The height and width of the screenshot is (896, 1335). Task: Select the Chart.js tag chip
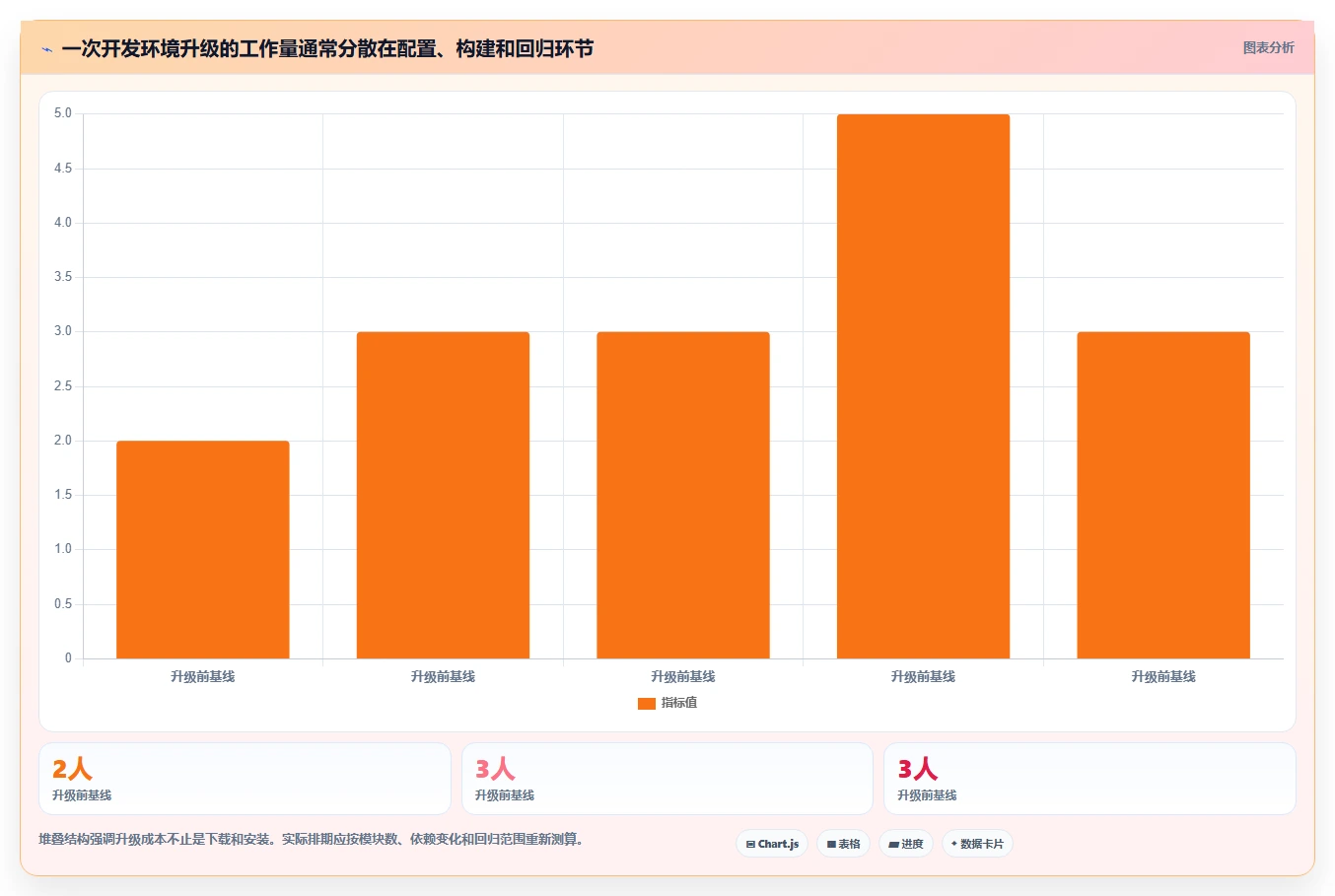(x=772, y=844)
